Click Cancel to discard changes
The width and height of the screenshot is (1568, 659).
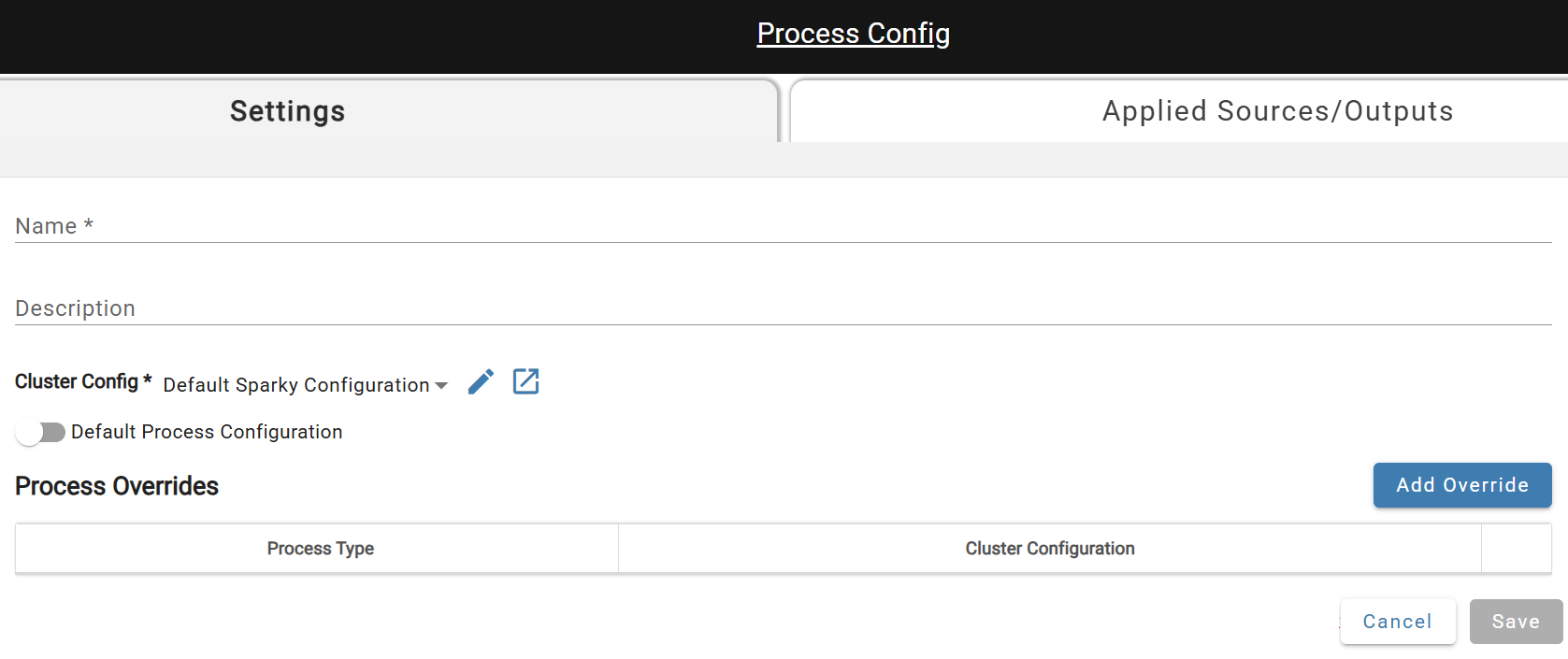point(1397,621)
